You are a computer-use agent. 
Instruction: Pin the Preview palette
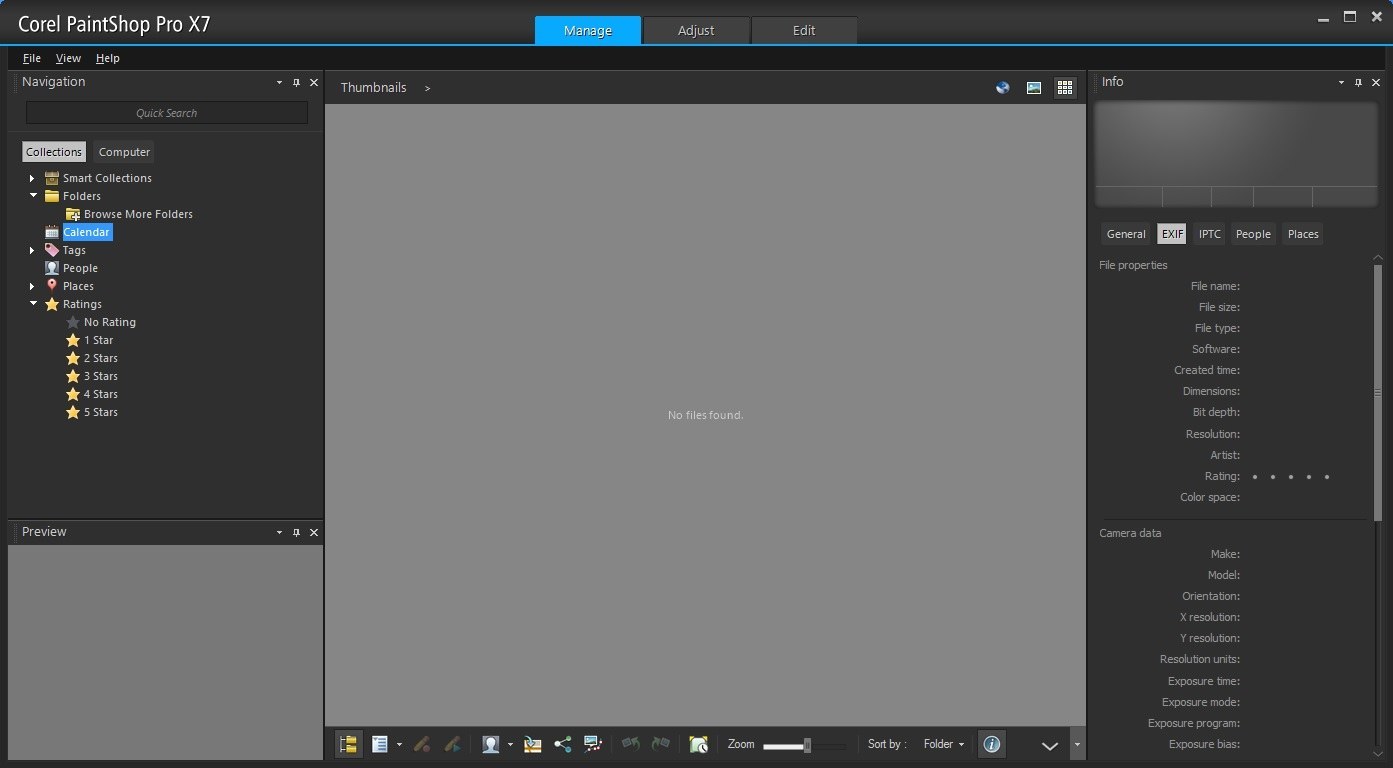(x=296, y=533)
